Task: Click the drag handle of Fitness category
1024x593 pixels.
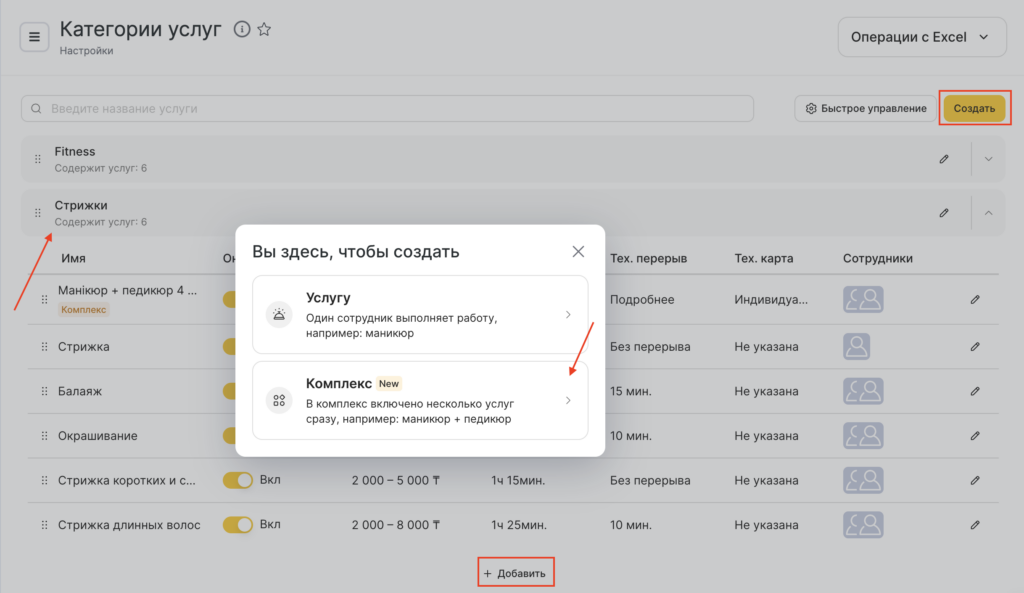Action: pyautogui.click(x=38, y=159)
